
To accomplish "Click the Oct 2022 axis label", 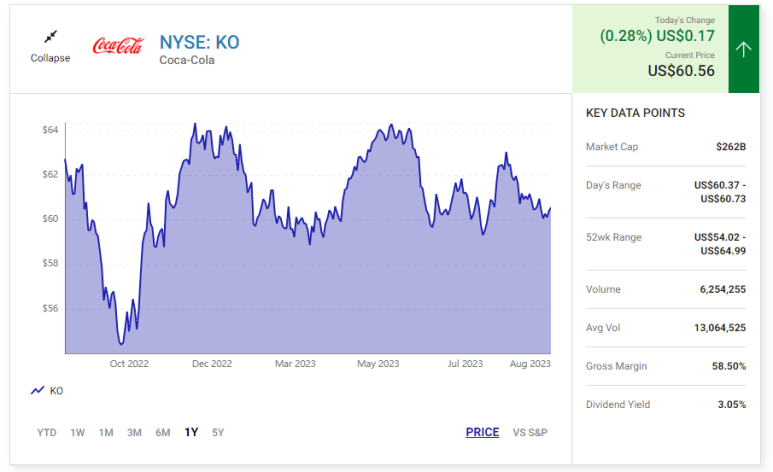I will tap(129, 363).
